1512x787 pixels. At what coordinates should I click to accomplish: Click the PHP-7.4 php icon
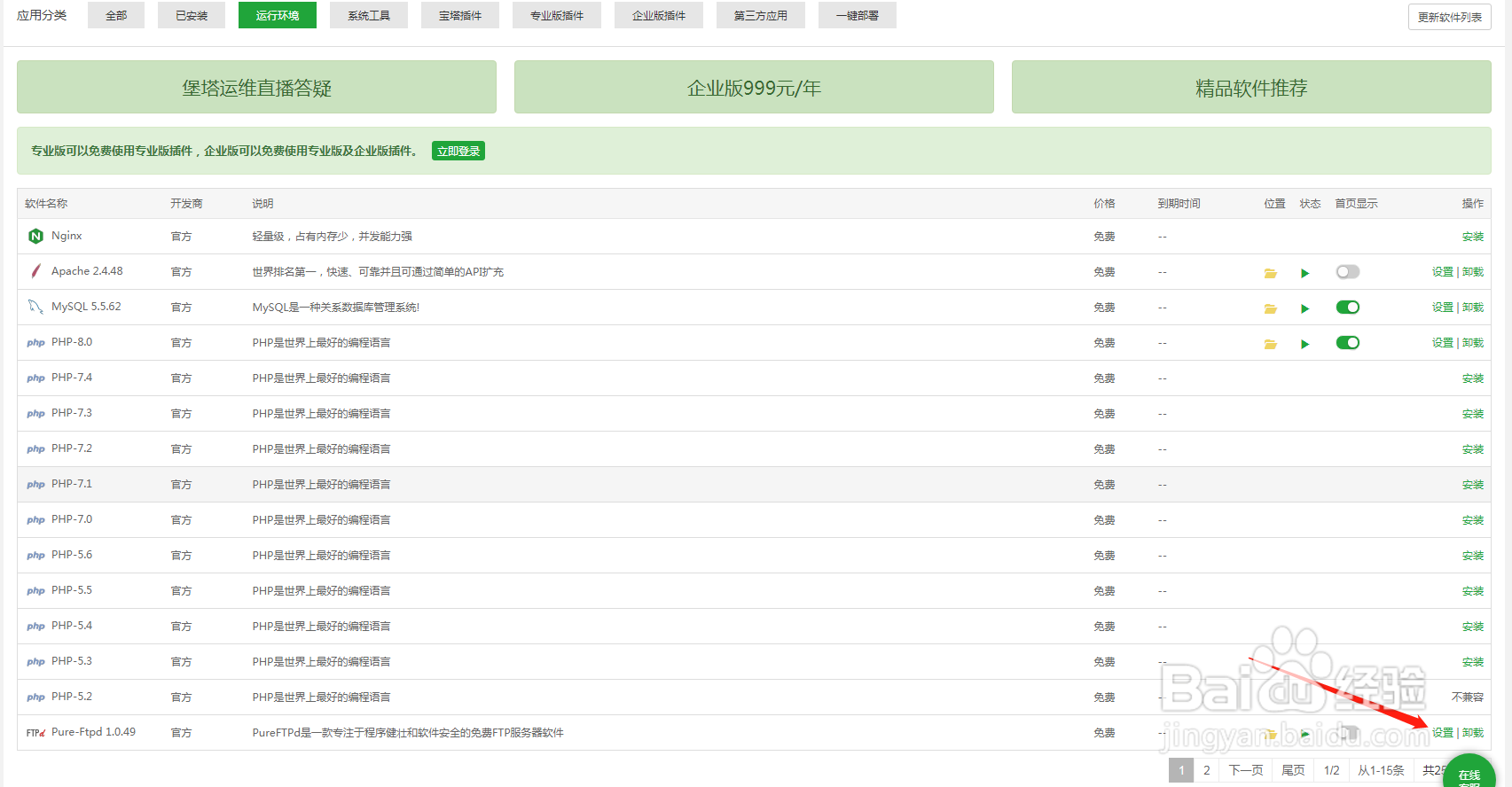35,378
